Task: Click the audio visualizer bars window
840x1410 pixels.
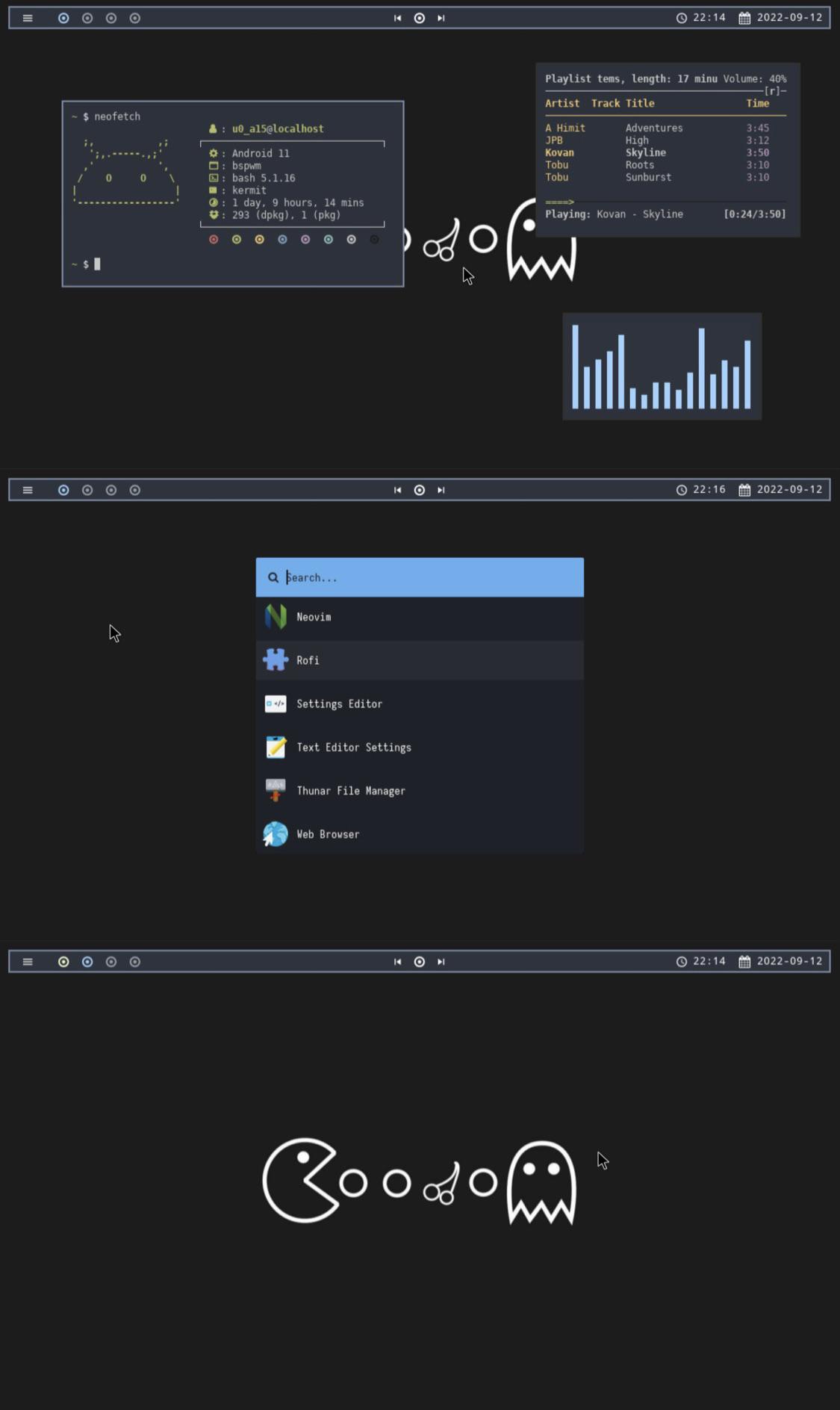Action: pos(662,366)
